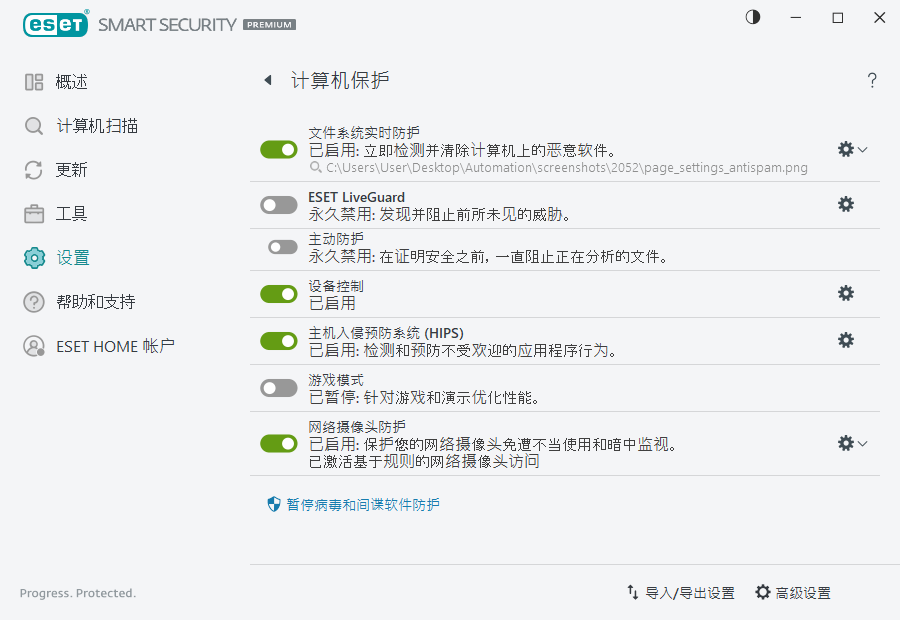Enable the ESET LiveGuard toggle
The height and width of the screenshot is (620, 900).
pyautogui.click(x=278, y=205)
